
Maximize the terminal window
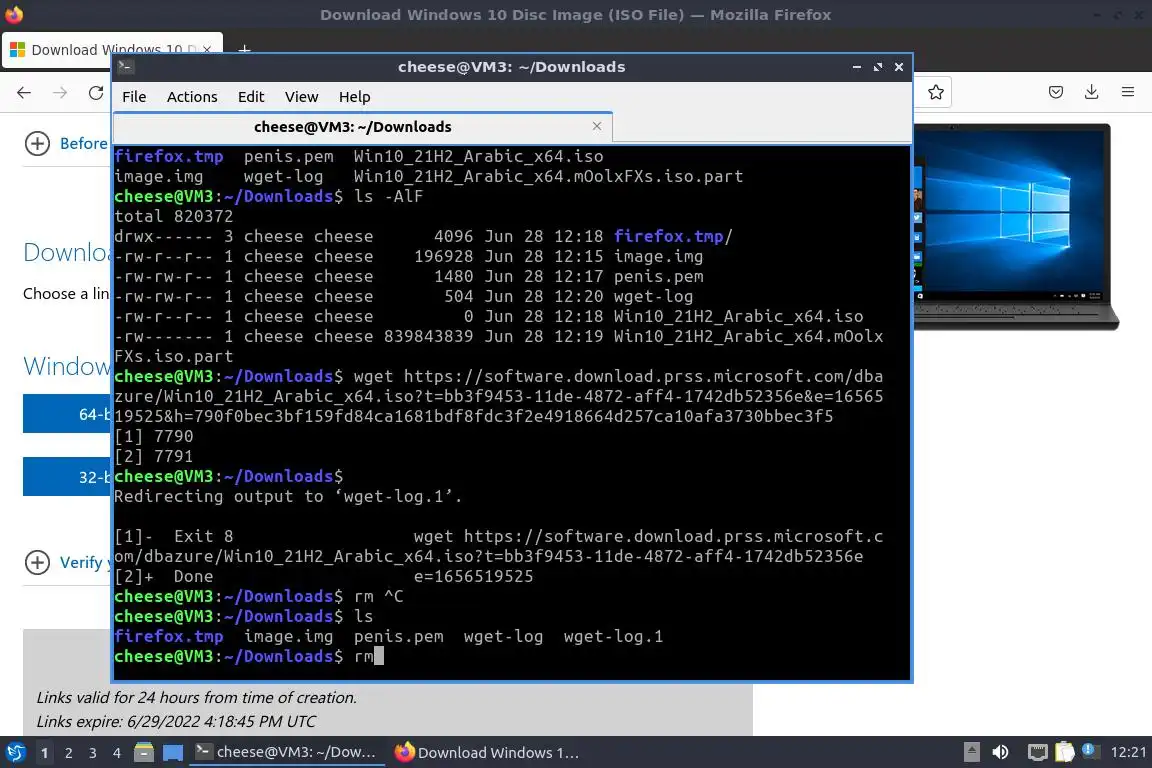pyautogui.click(x=877, y=67)
